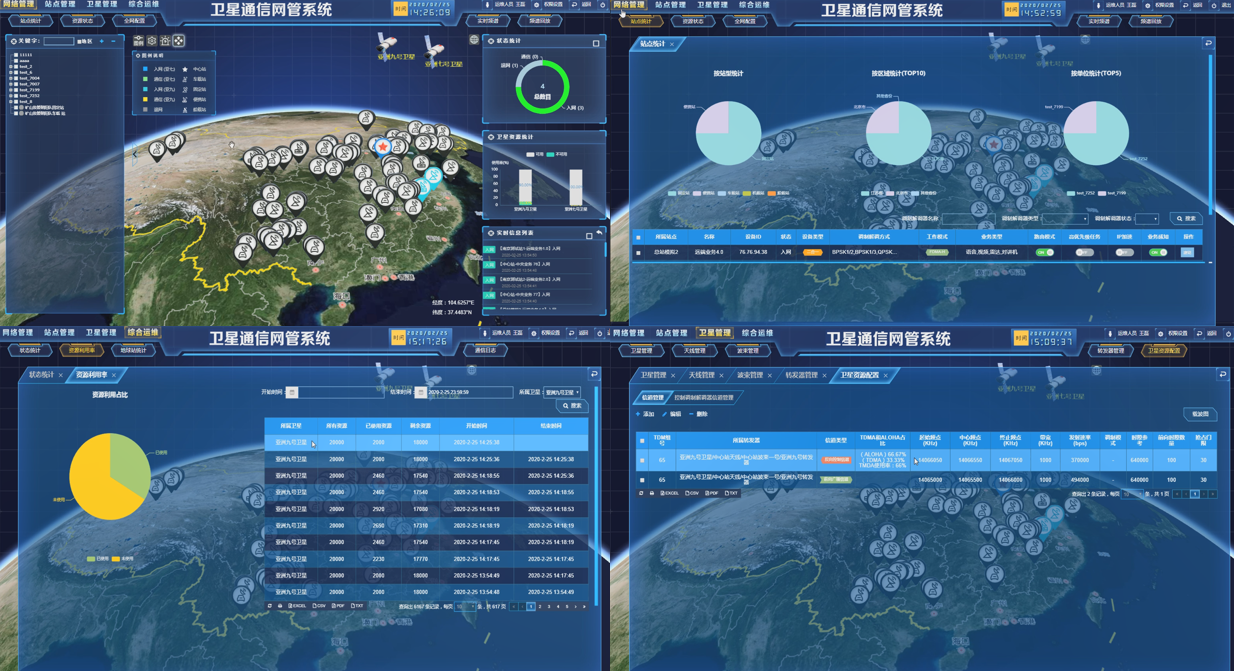Switch to the 状态统计 tab in the 资源利用率 window

pos(41,375)
